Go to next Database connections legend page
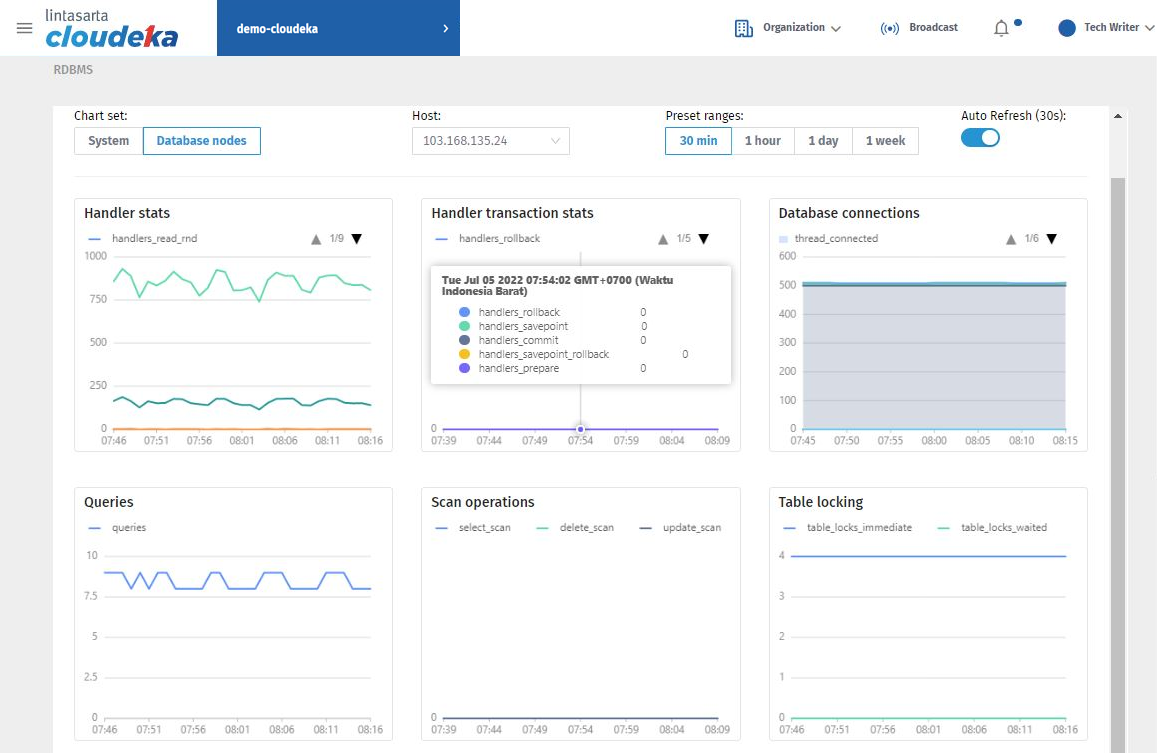1157x753 pixels. [1051, 239]
